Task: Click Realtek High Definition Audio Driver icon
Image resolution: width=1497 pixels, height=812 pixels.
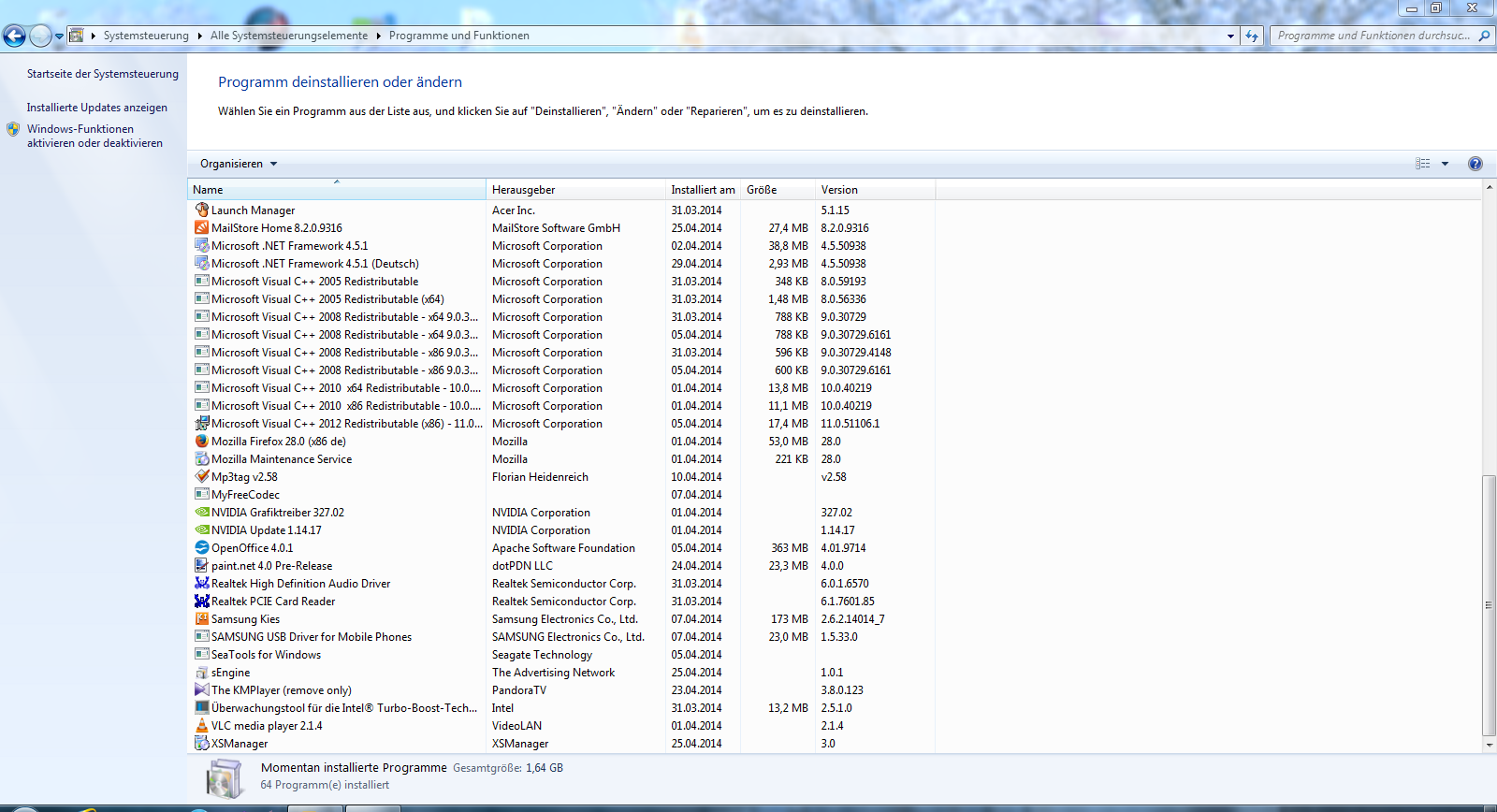Action: tap(202, 583)
